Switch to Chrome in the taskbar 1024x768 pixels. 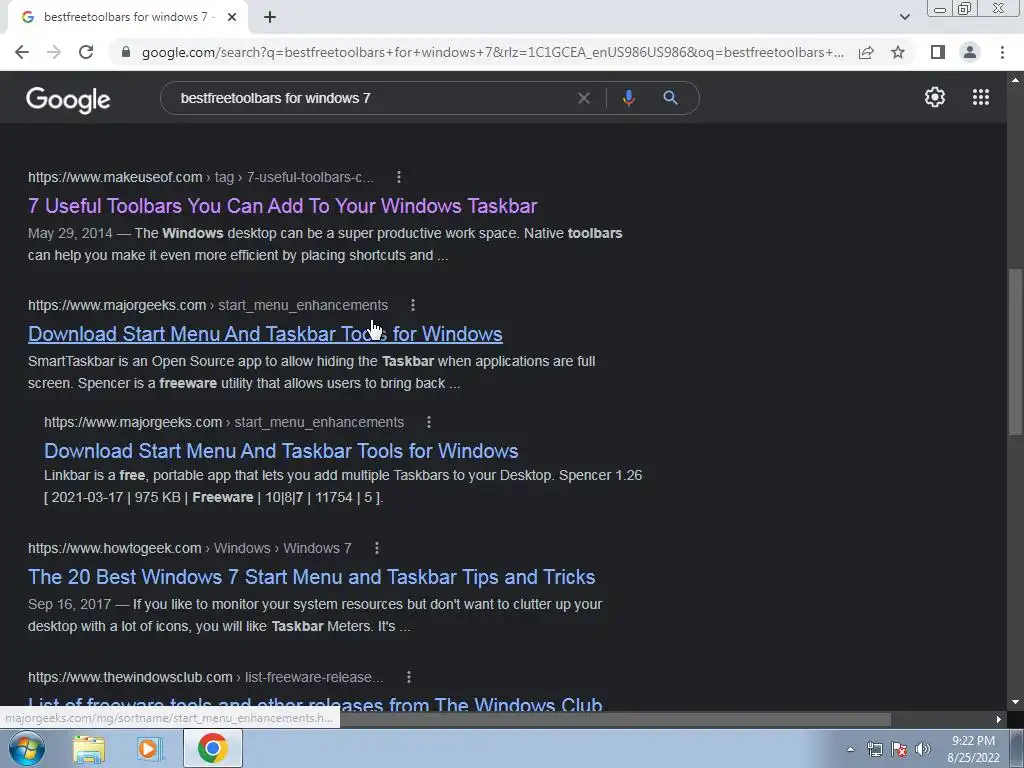[212, 749]
